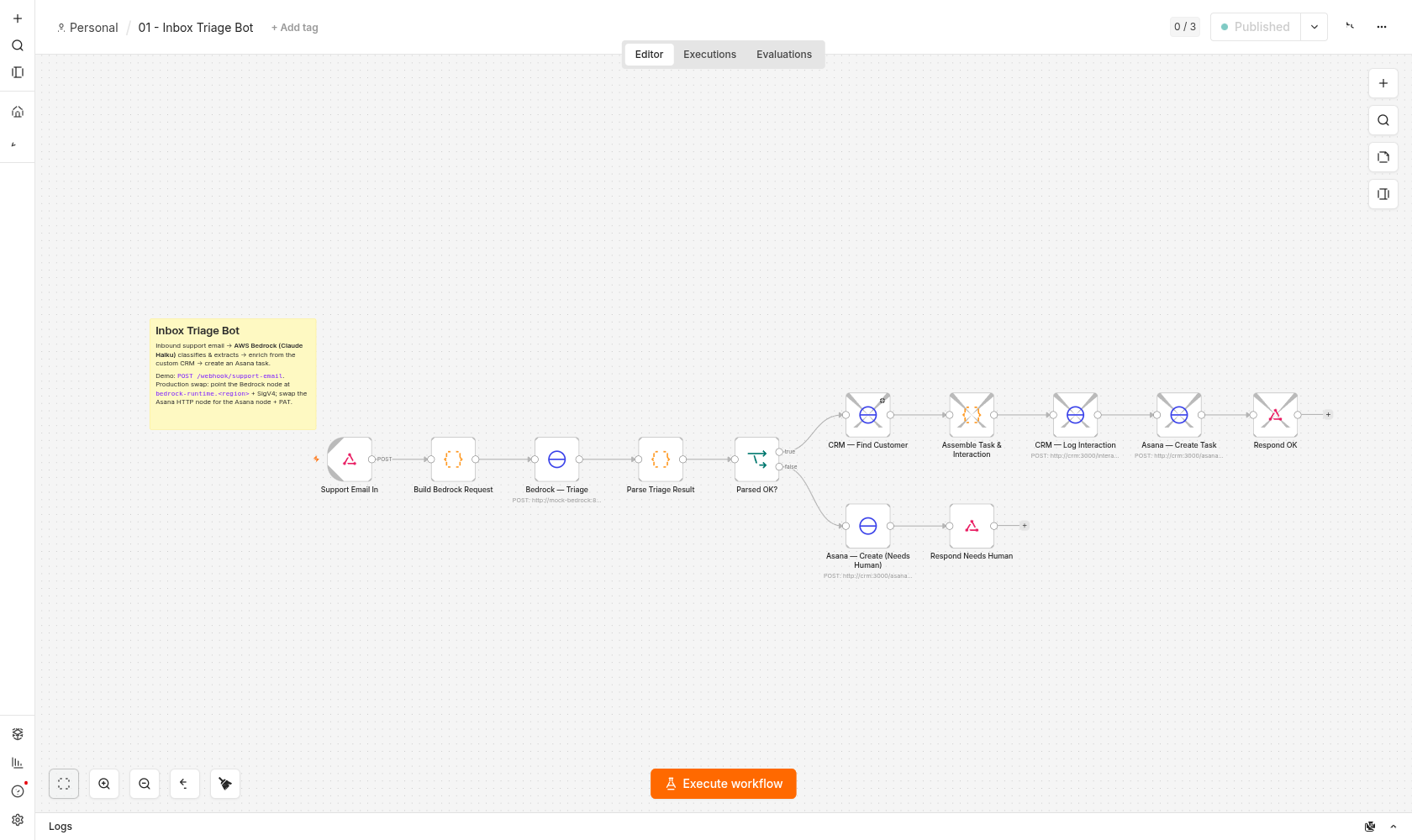Select the Parsed OK? if node

click(757, 459)
